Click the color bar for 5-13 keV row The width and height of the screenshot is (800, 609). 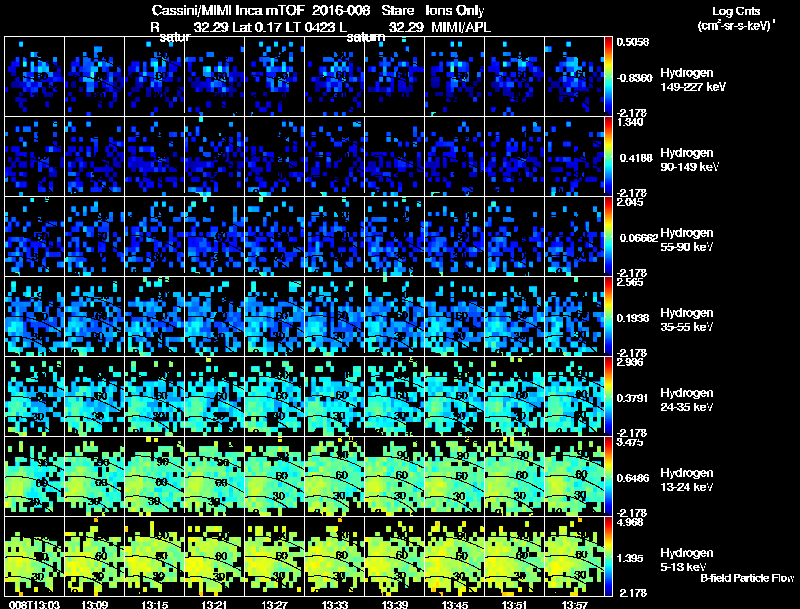pyautogui.click(x=608, y=556)
